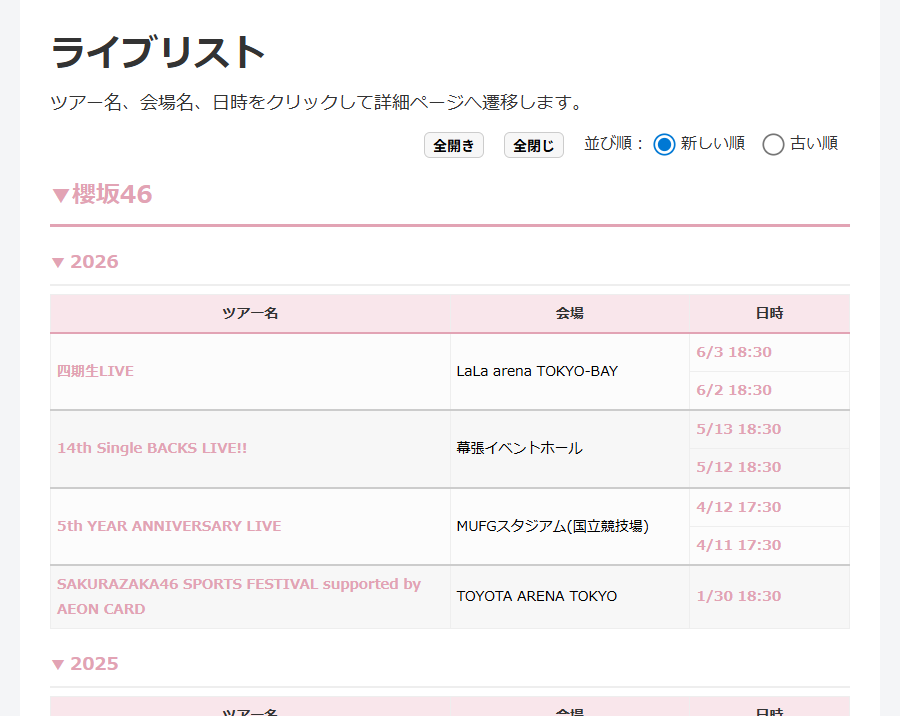Collapse the 2026 year section
Image resolution: width=900 pixels, height=716 pixels.
point(85,262)
